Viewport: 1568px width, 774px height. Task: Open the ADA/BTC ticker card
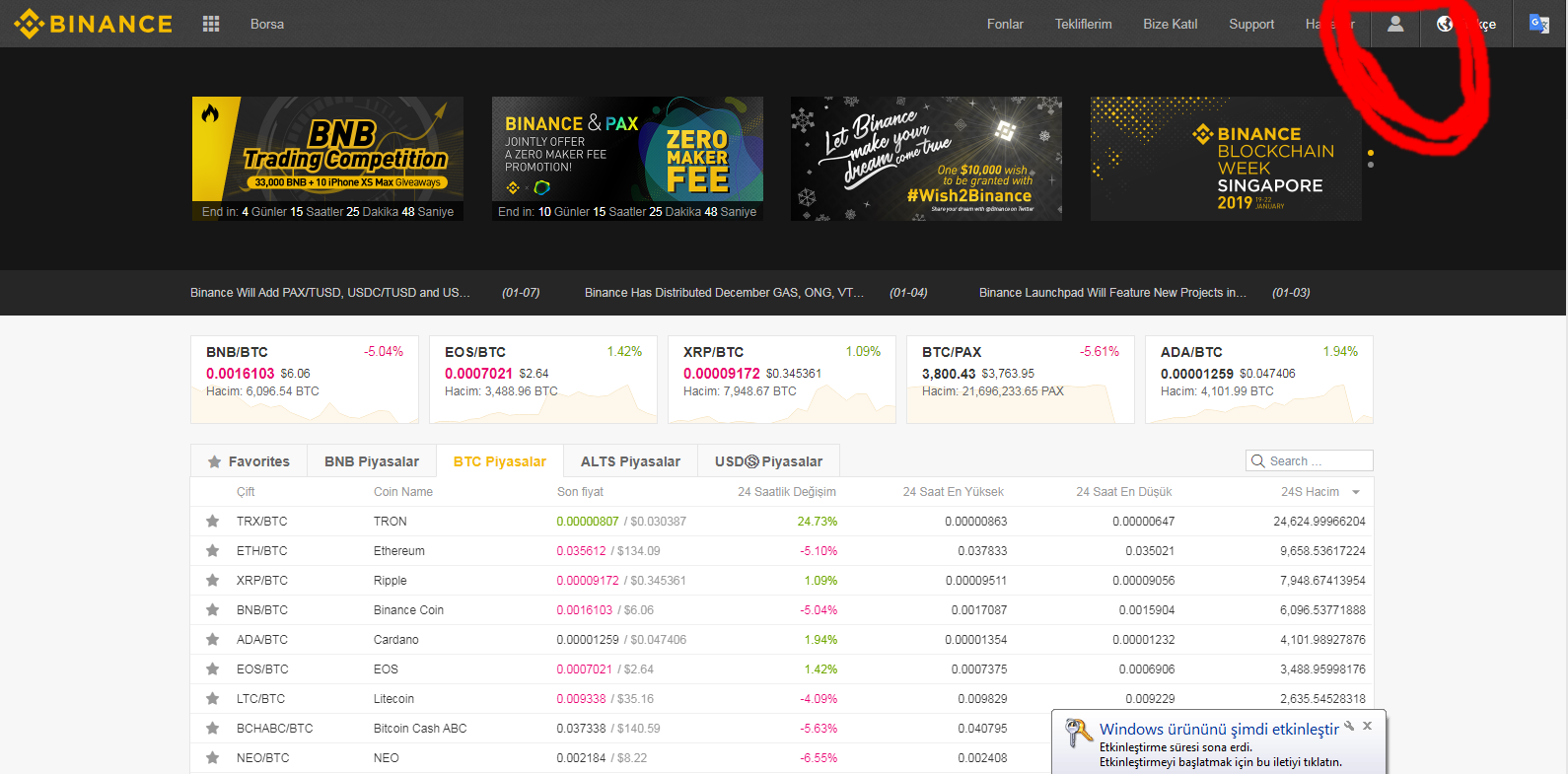[x=1259, y=380]
